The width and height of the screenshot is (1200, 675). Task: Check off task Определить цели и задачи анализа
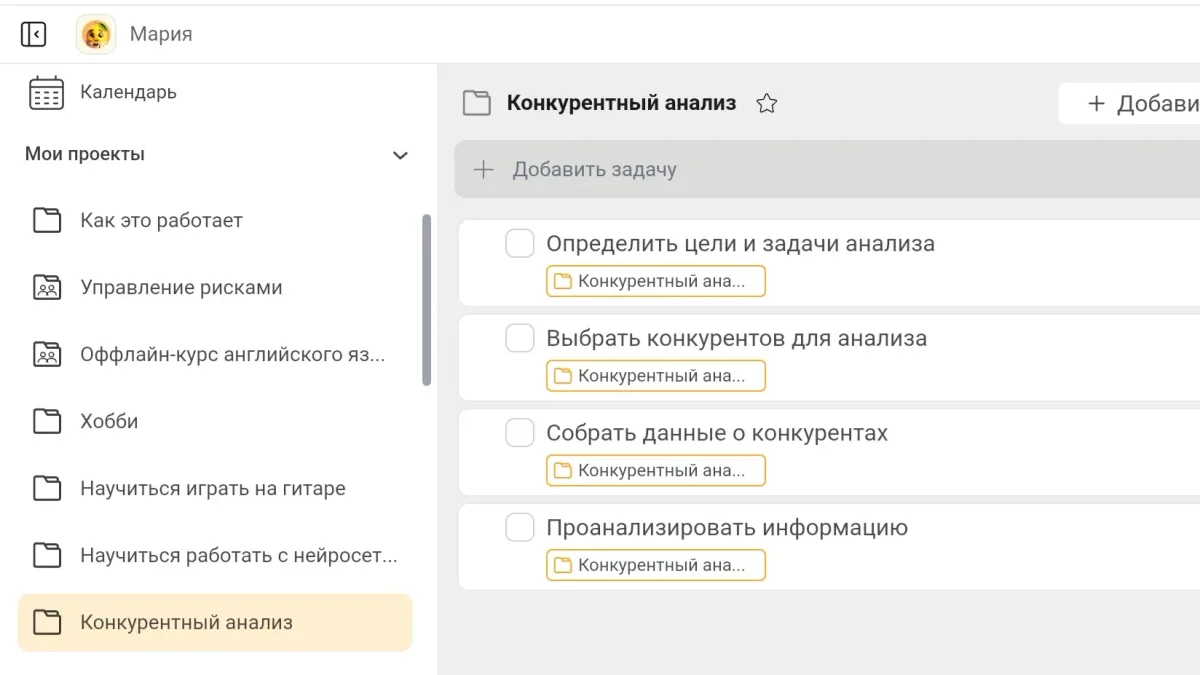pos(519,244)
